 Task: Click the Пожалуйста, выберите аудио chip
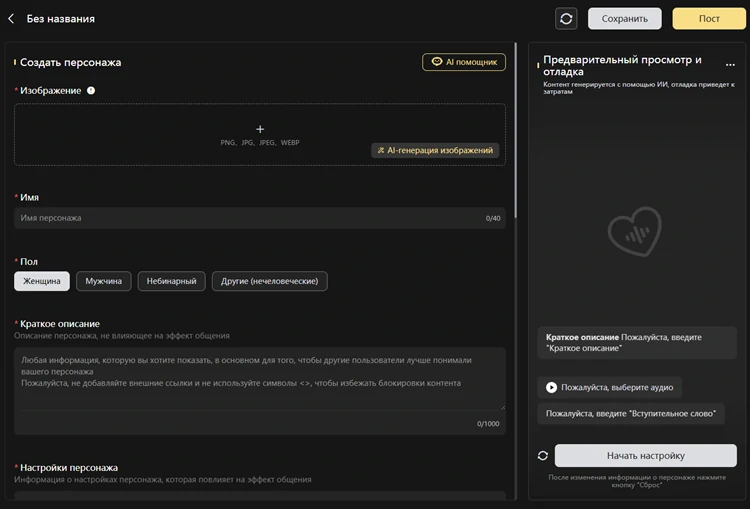click(x=609, y=387)
